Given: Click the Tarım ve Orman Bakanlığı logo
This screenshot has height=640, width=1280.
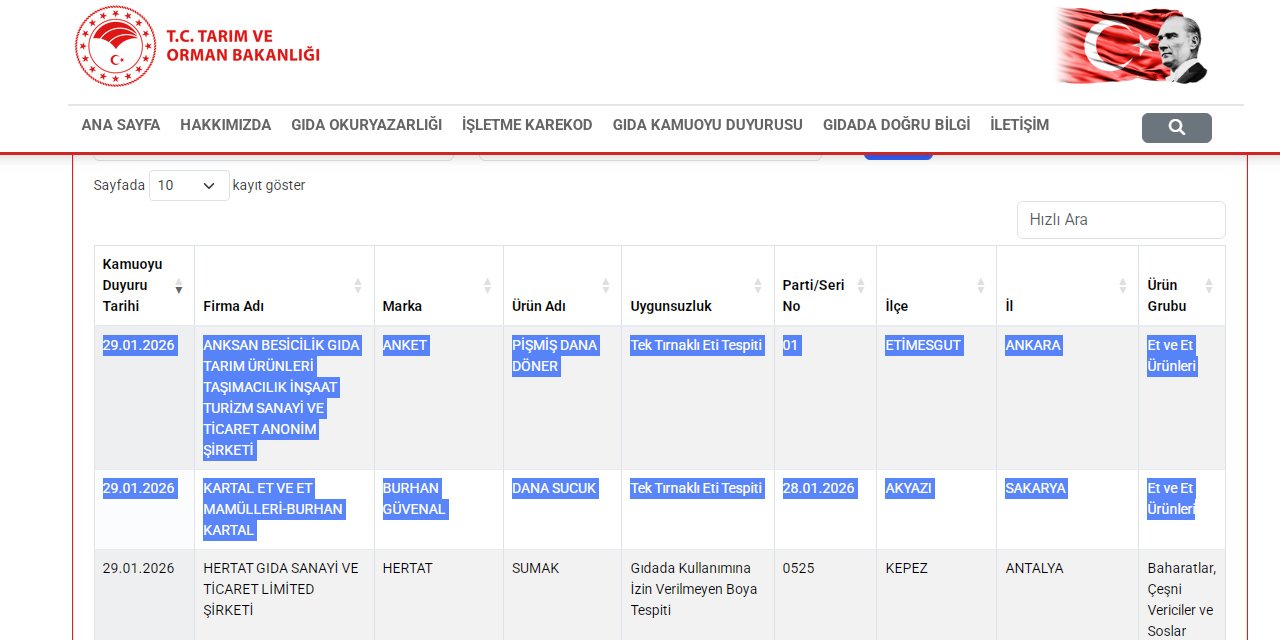Looking at the screenshot, I should click(197, 46).
